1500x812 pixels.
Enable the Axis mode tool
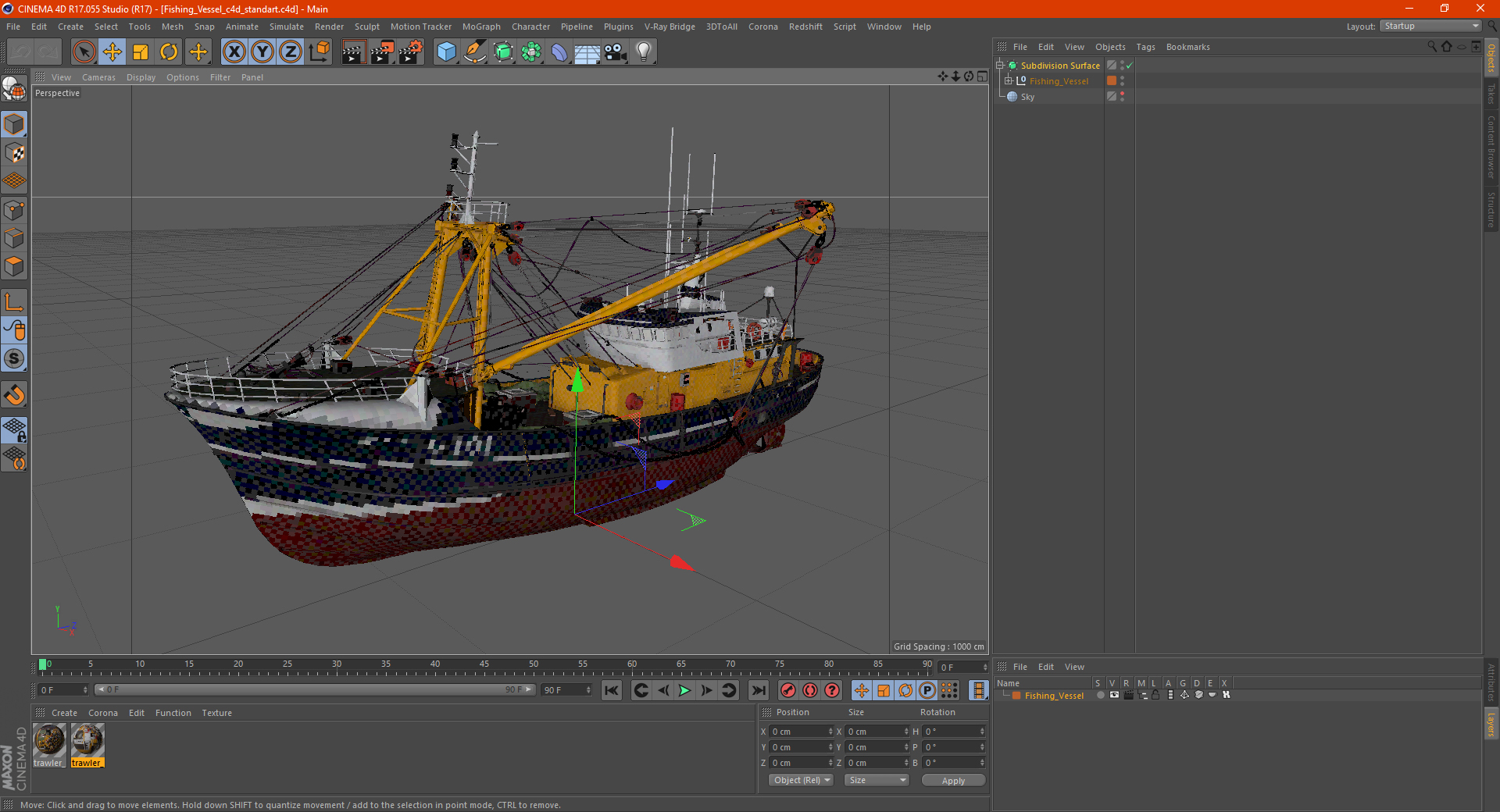coord(14,302)
